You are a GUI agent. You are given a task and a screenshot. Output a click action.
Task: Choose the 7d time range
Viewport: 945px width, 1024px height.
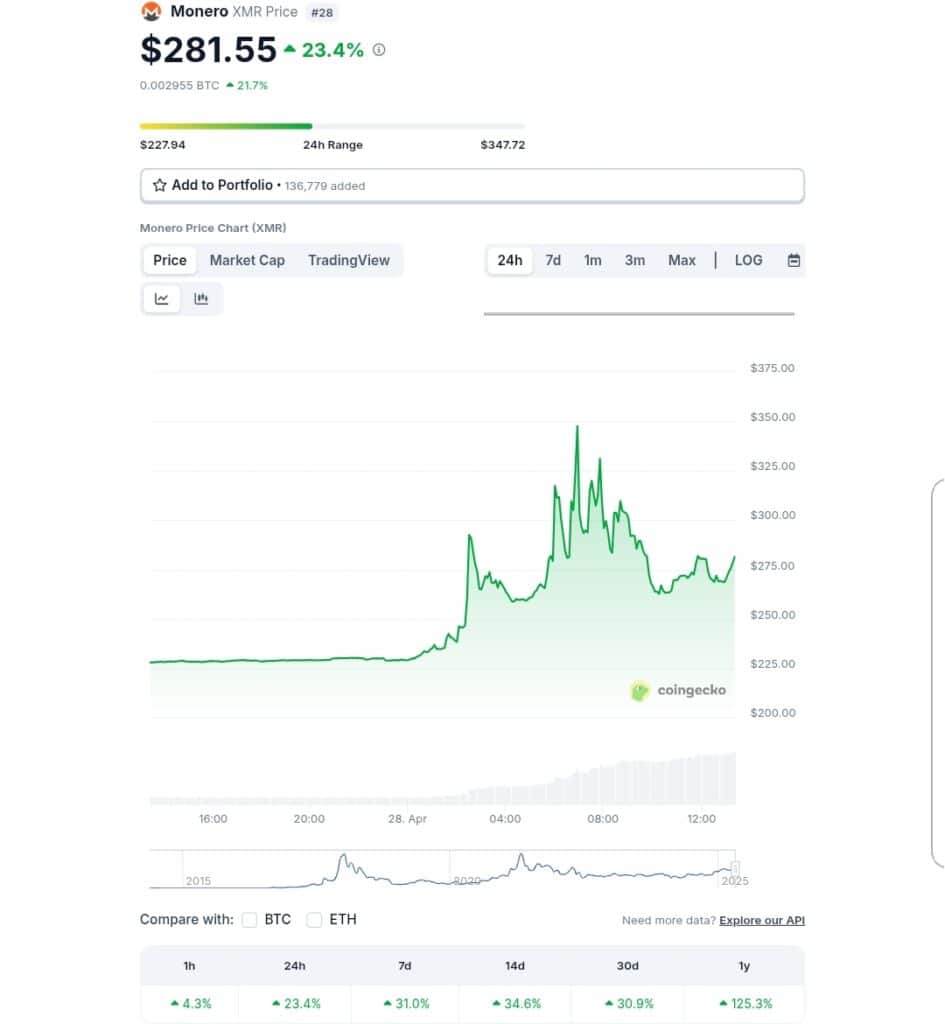point(553,261)
